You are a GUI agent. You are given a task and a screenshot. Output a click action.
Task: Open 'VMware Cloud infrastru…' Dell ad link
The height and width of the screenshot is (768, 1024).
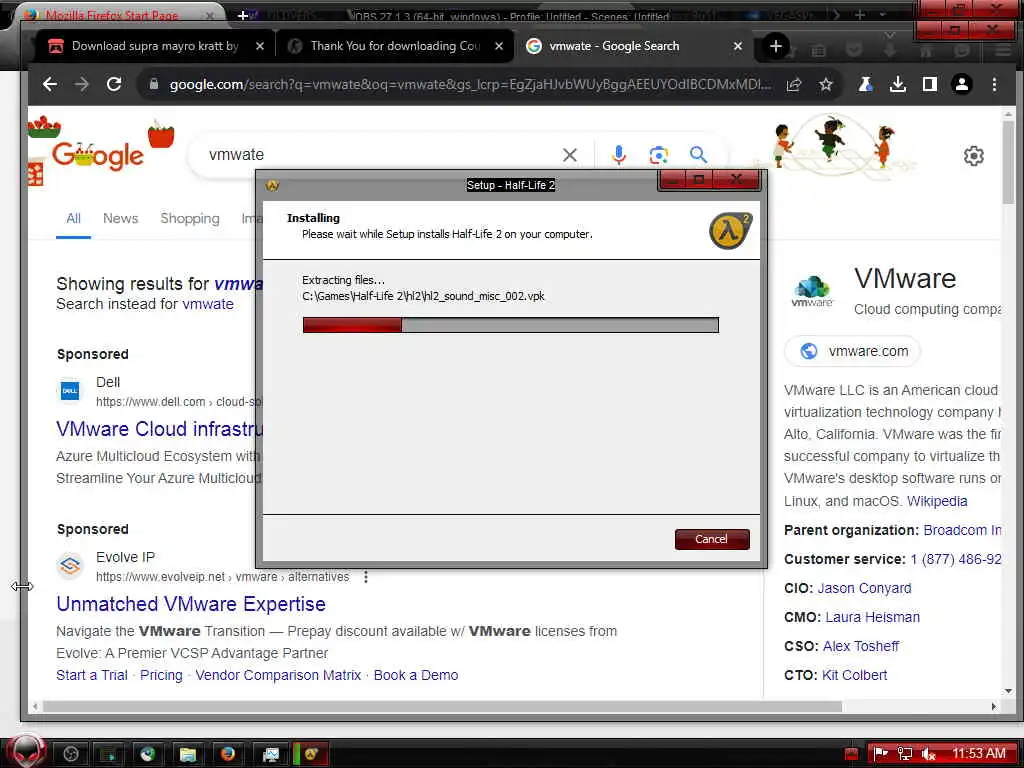click(159, 429)
